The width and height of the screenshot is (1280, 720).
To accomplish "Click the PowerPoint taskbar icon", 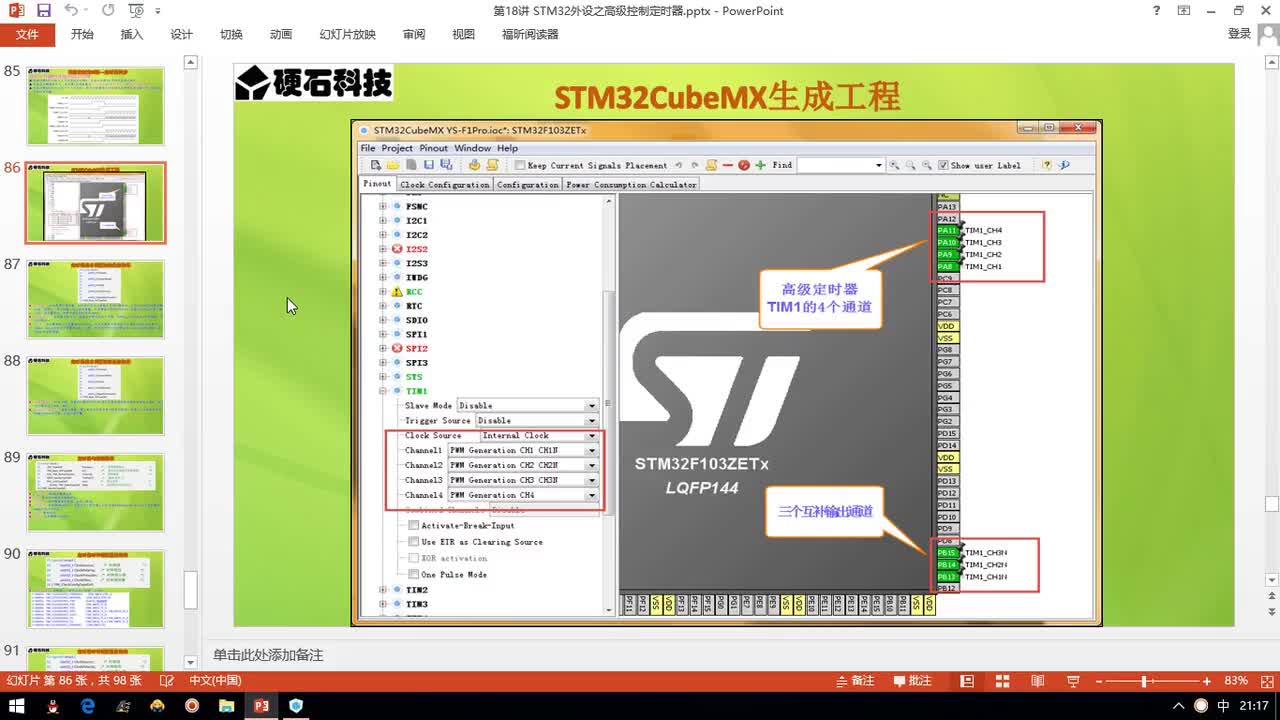I will tap(261, 706).
